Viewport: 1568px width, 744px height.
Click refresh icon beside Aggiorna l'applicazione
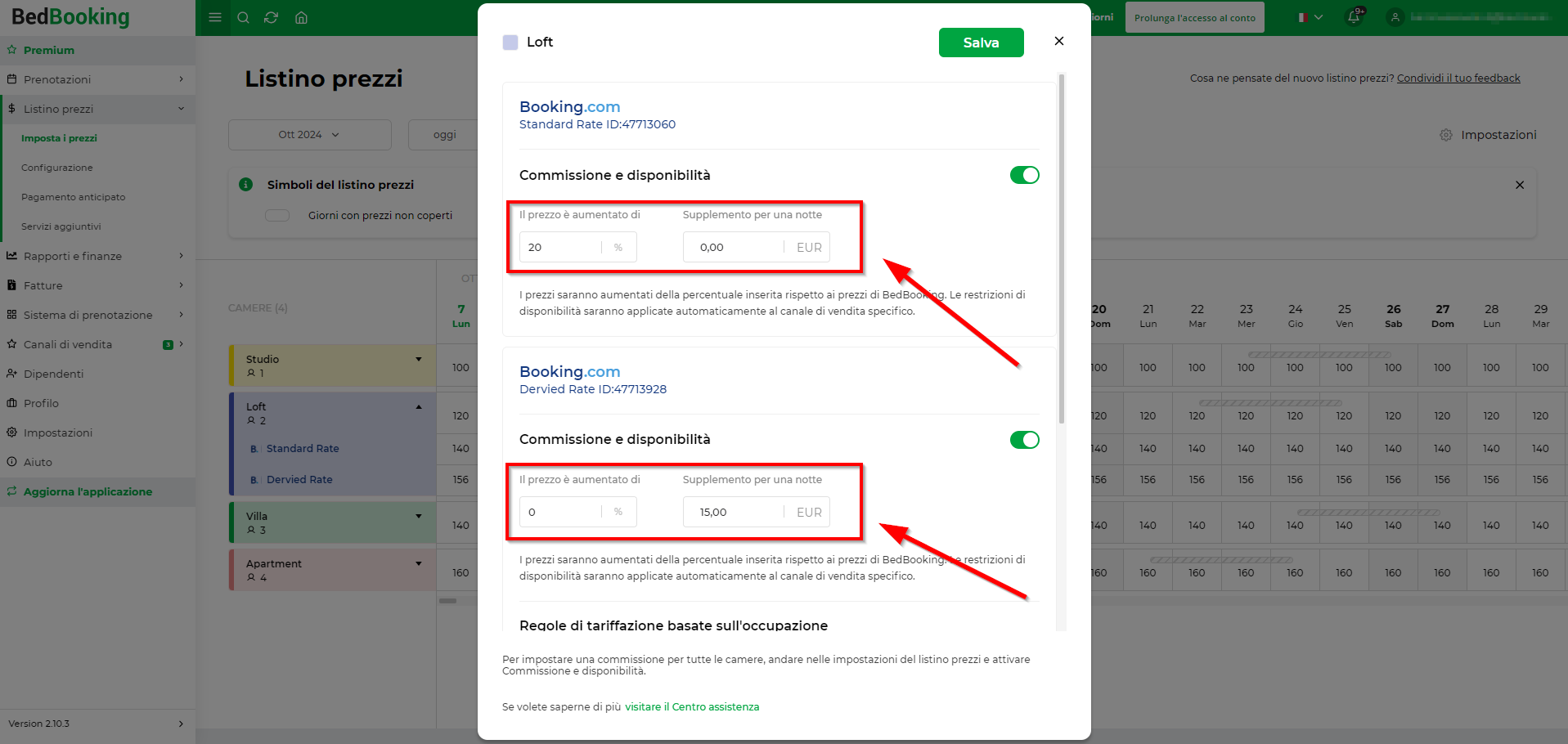coord(11,491)
